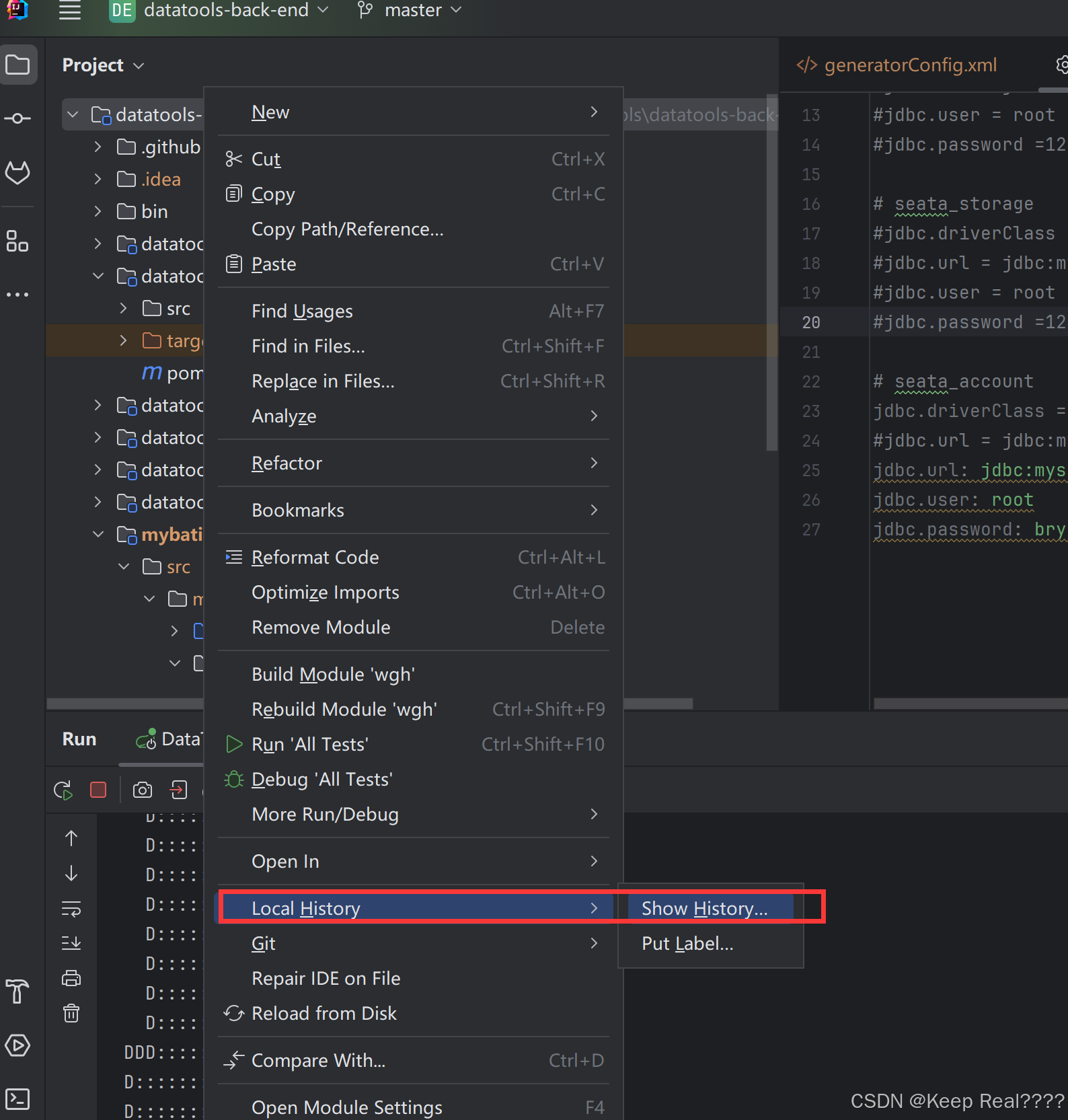Open the GitLab cat-face sidebar icon
Viewport: 1068px width, 1120px height.
click(x=17, y=173)
